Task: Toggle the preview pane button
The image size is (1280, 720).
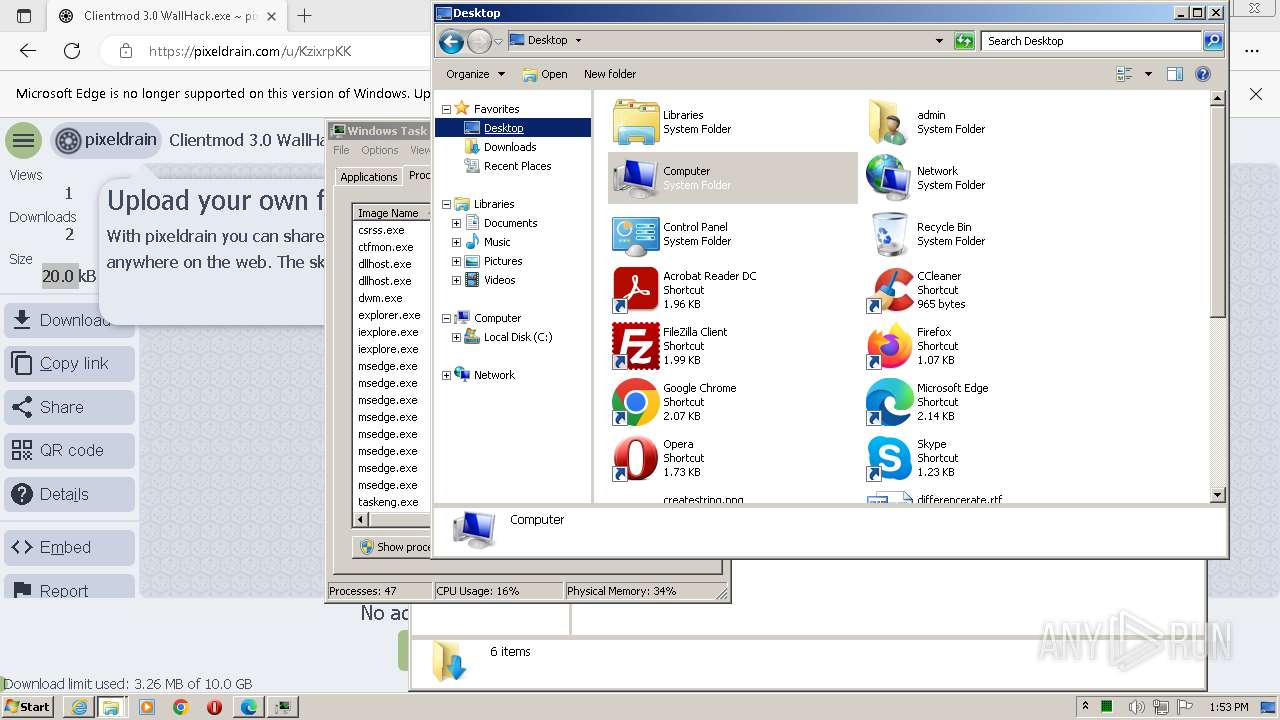Action: 1175,74
